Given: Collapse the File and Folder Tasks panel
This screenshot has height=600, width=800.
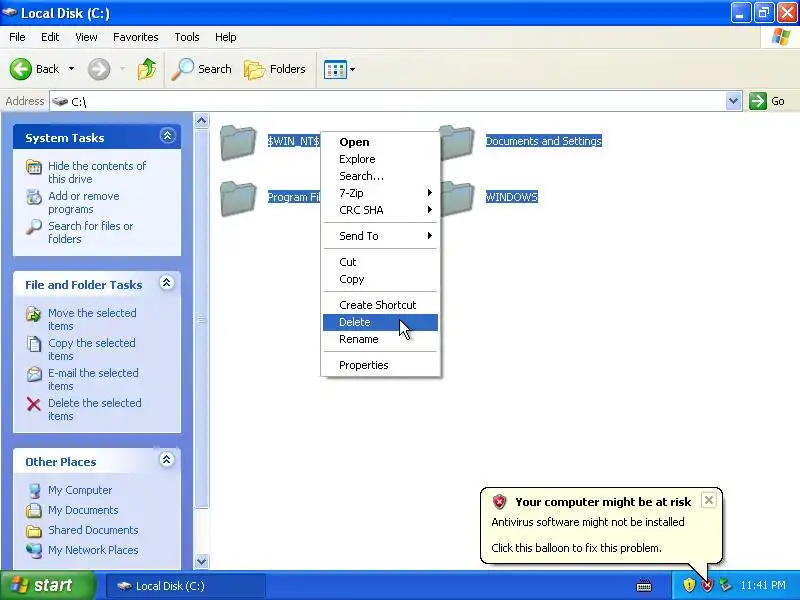Looking at the screenshot, I should [166, 283].
